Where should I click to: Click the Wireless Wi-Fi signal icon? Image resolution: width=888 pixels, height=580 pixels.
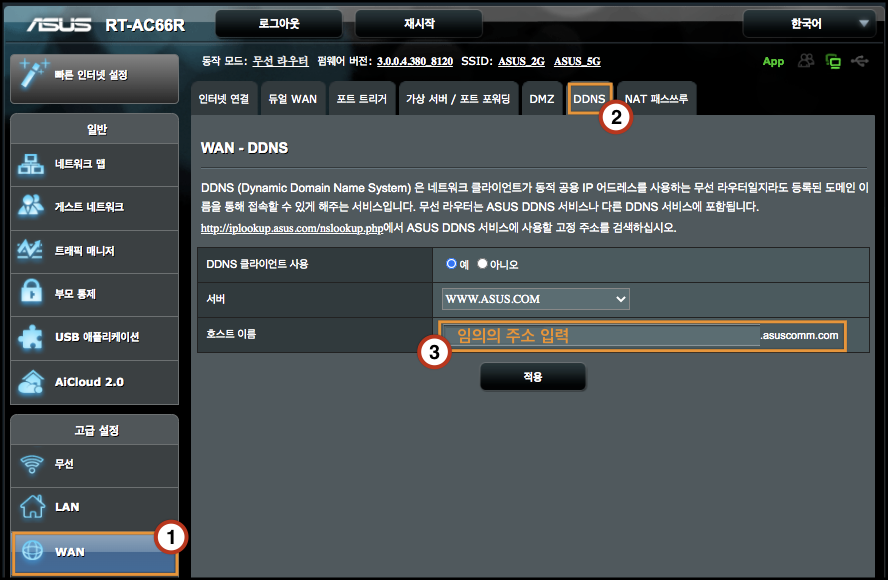coord(32,464)
